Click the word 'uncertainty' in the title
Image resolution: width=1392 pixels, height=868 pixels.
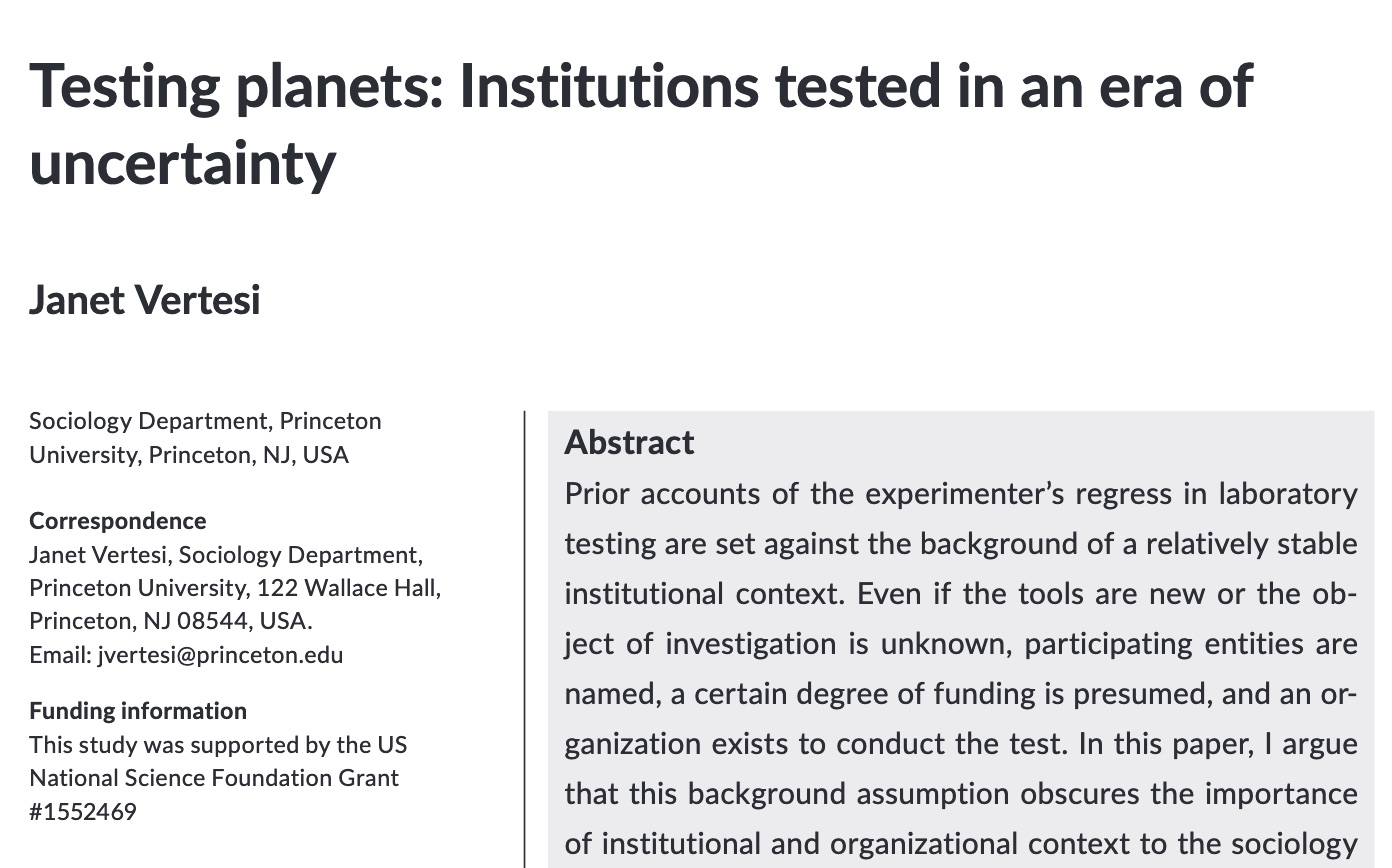point(182,163)
